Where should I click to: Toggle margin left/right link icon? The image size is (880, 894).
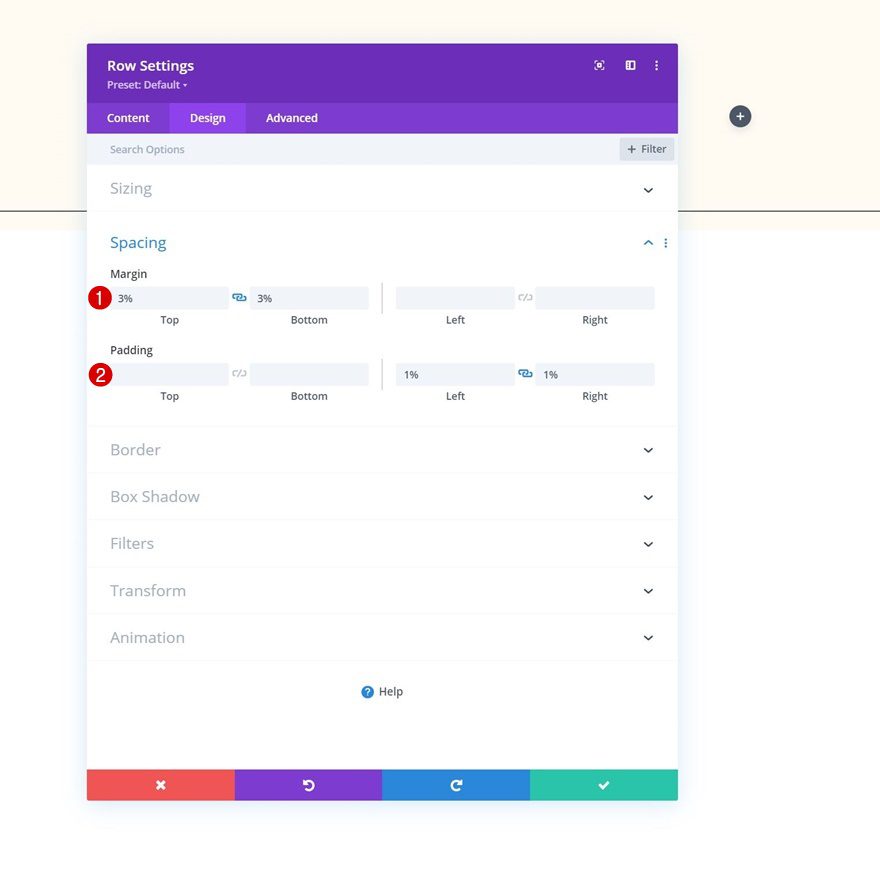[525, 298]
